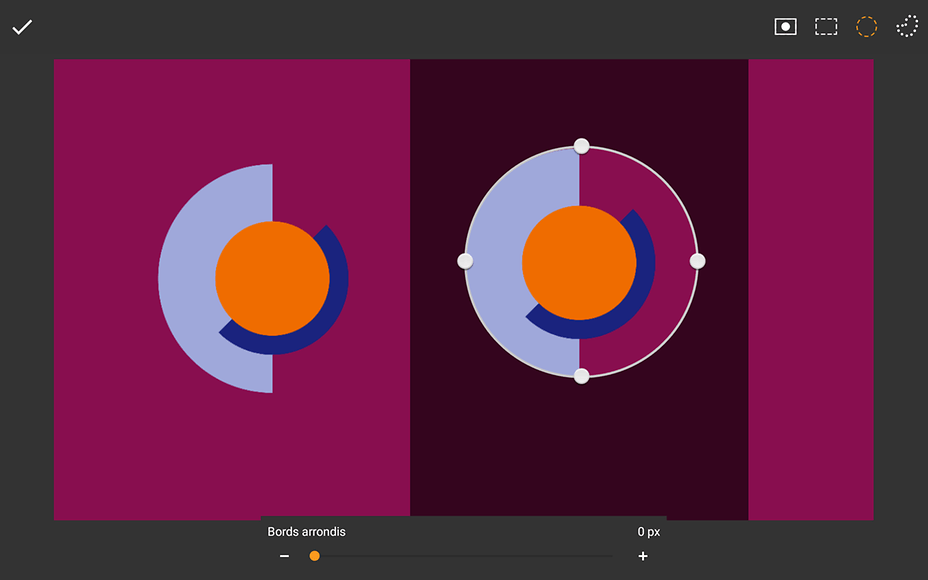928x580 pixels.
Task: Click the left handle of the circular selection
Action: pyautogui.click(x=465, y=261)
